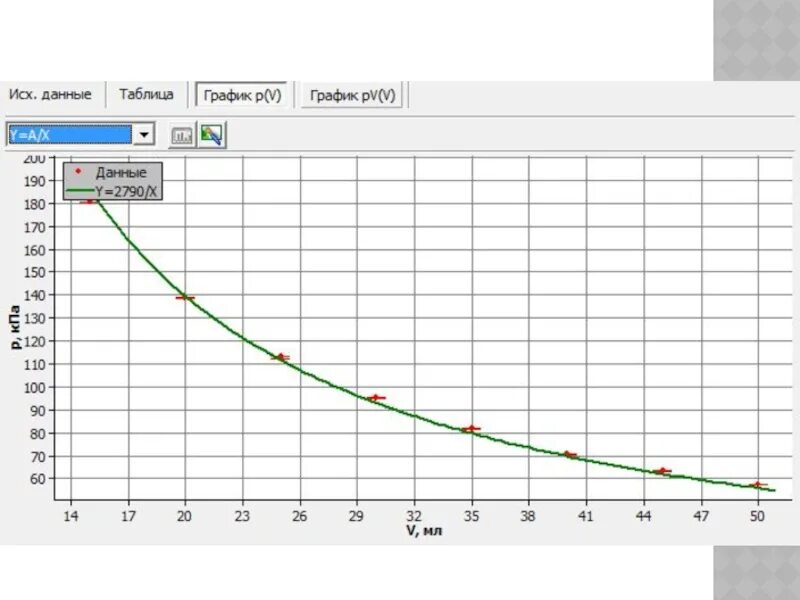Click the data point at V=30

click(376, 397)
